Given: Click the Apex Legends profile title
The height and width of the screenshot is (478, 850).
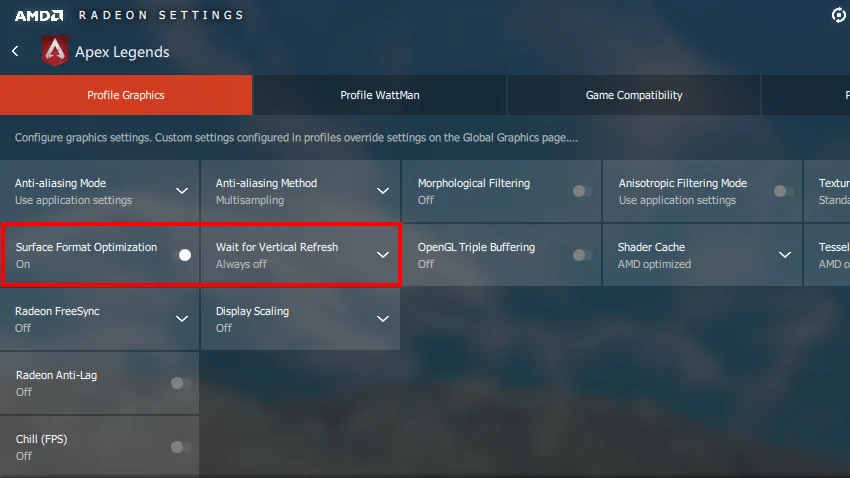Looking at the screenshot, I should click(x=122, y=52).
